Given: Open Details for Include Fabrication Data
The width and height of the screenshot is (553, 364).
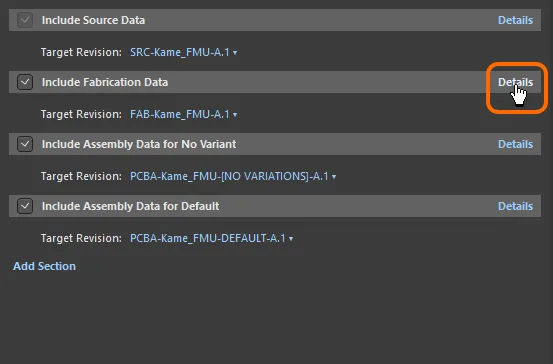Looking at the screenshot, I should pos(515,82).
